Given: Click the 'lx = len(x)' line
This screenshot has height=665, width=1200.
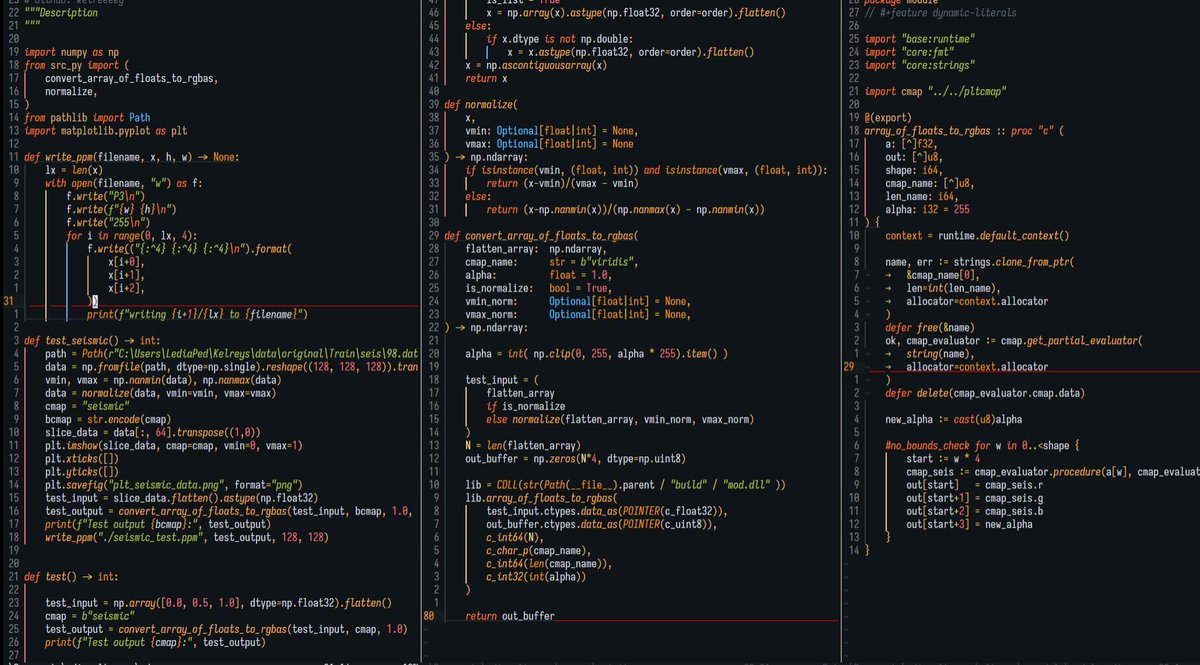Looking at the screenshot, I should 74,171.
